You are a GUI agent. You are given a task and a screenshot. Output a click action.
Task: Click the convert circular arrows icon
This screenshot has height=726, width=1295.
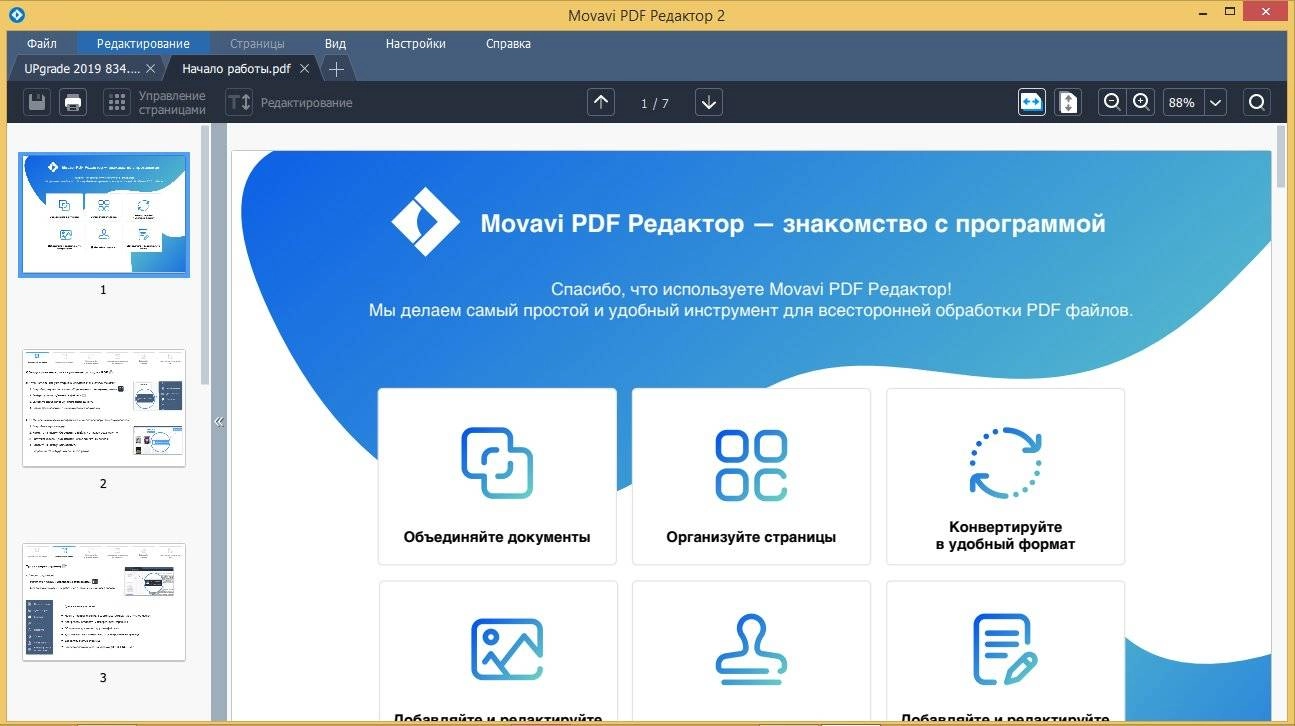point(1005,462)
